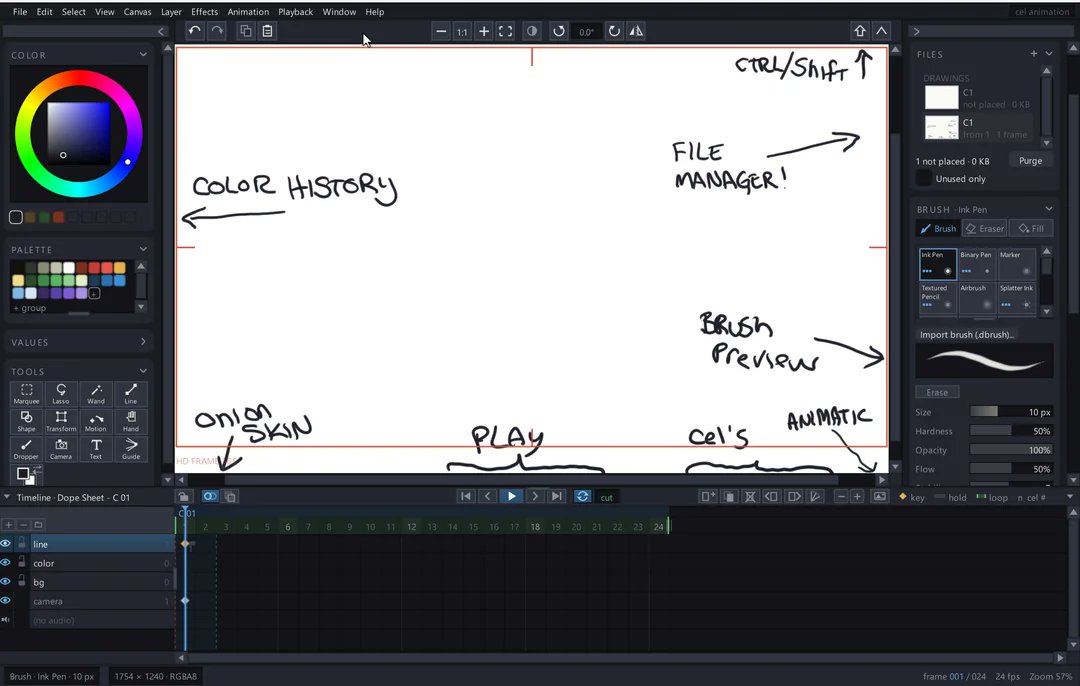Toggle the high-contrast canvas view icon

[x=532, y=31]
